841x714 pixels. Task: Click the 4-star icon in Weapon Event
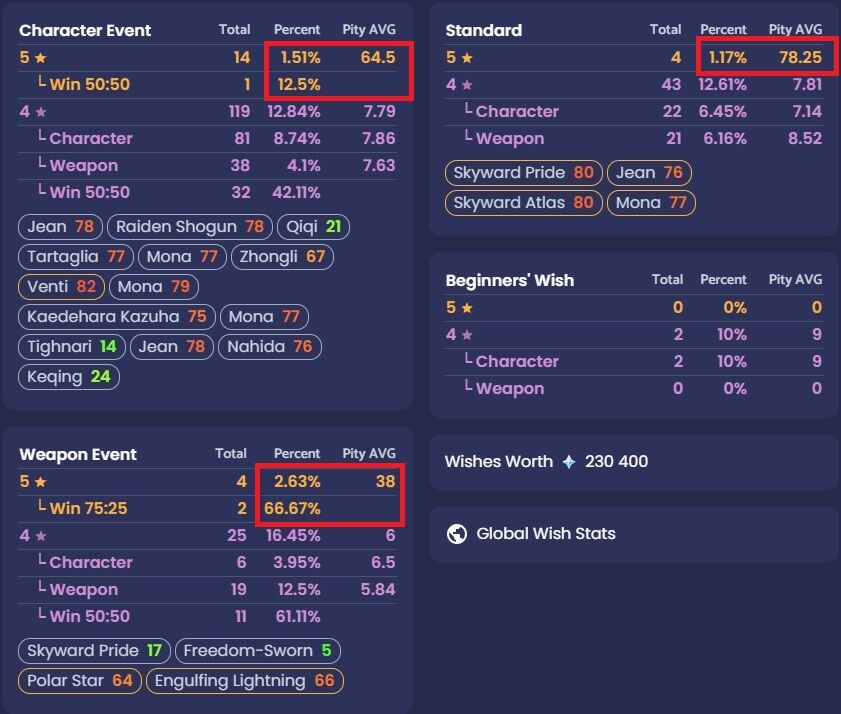click(x=40, y=536)
